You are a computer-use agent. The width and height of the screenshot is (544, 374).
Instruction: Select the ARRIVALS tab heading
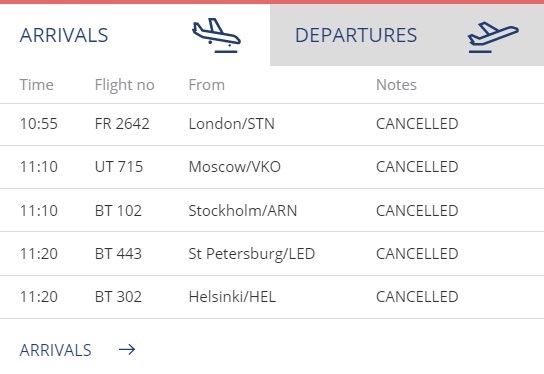pyautogui.click(x=64, y=35)
